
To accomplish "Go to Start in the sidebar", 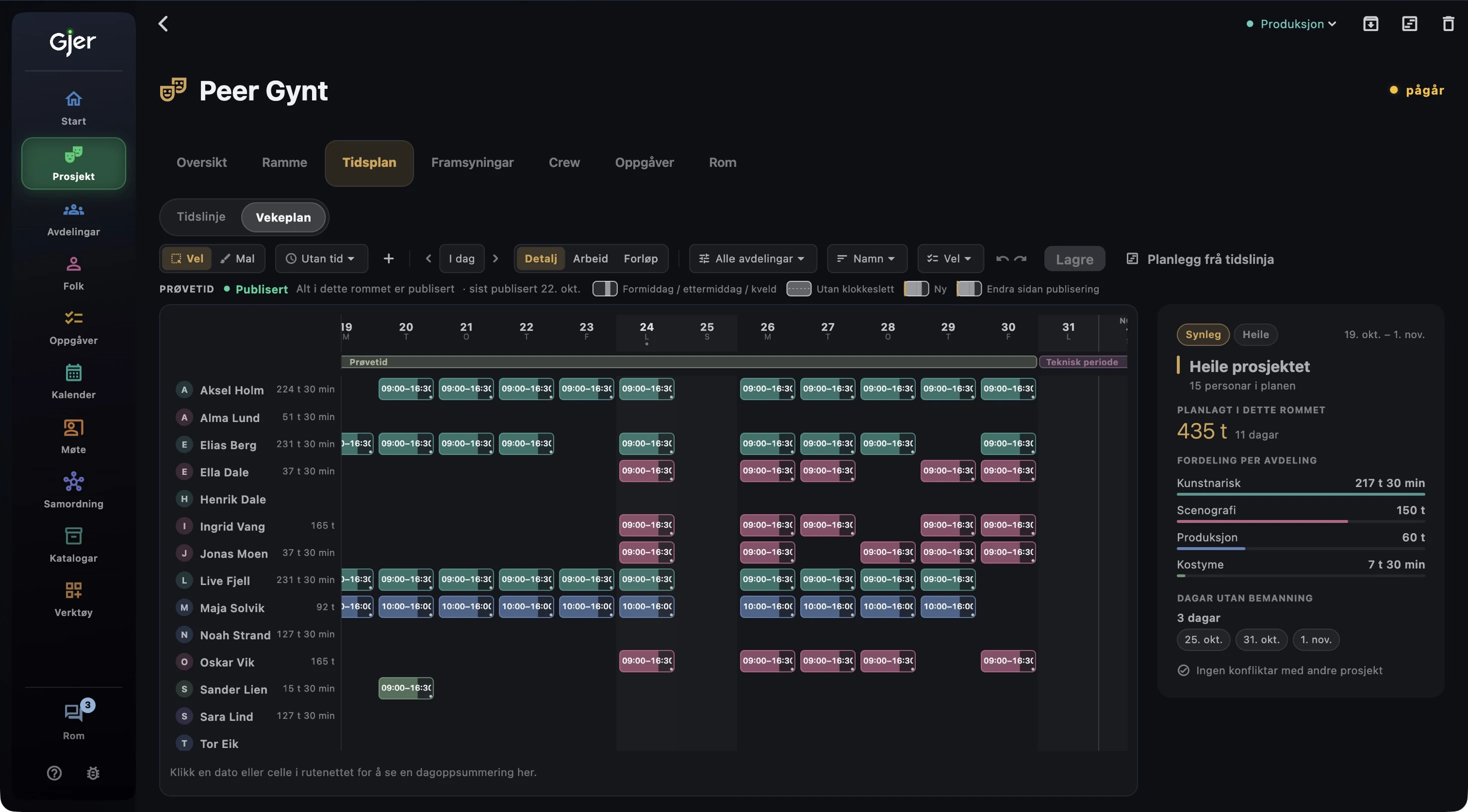I will pos(74,107).
